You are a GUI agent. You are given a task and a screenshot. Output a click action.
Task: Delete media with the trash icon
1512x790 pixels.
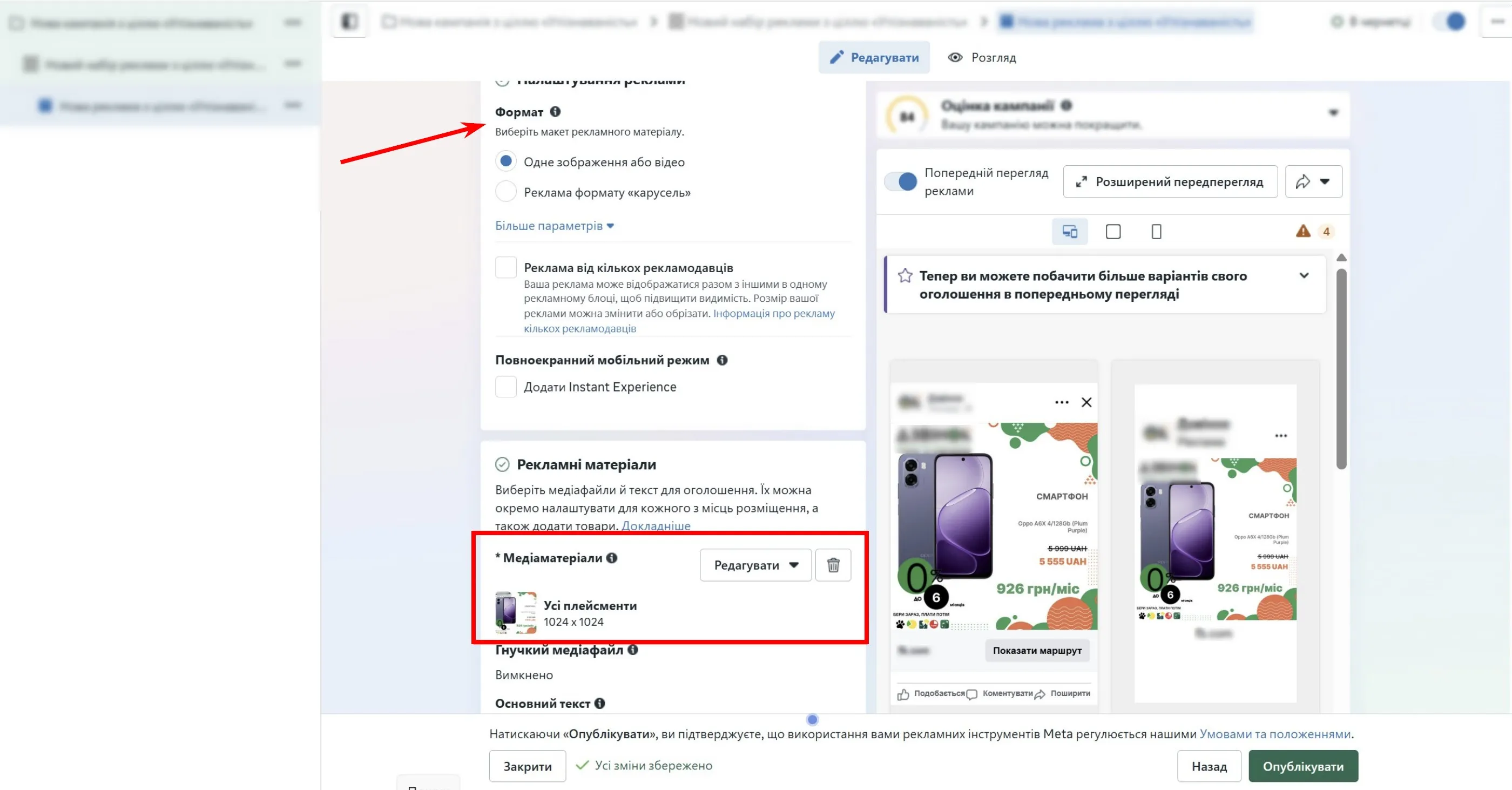[833, 565]
